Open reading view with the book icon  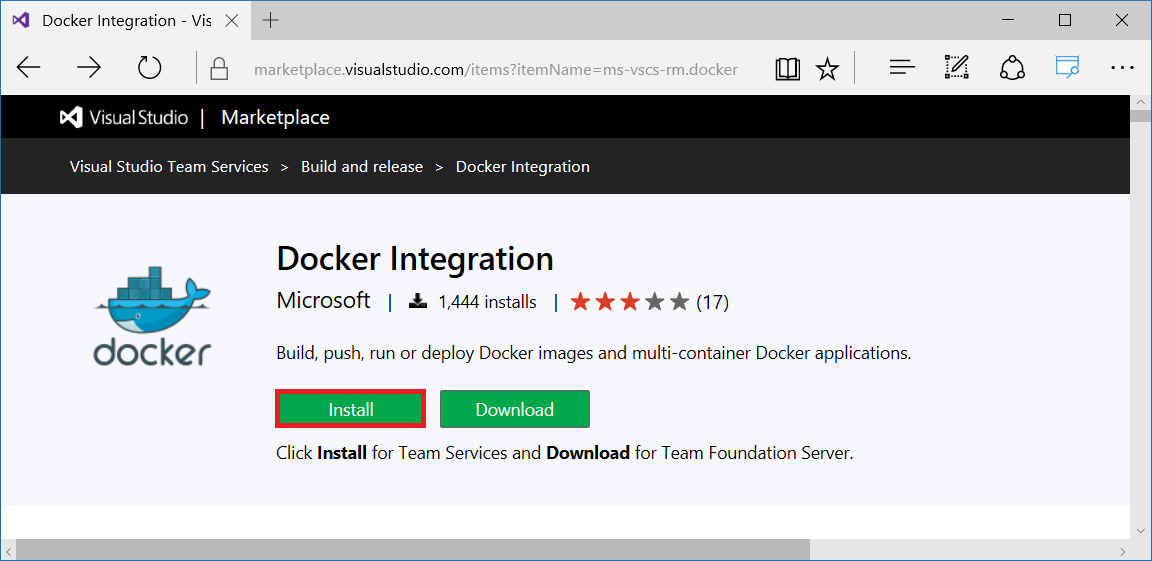(788, 69)
